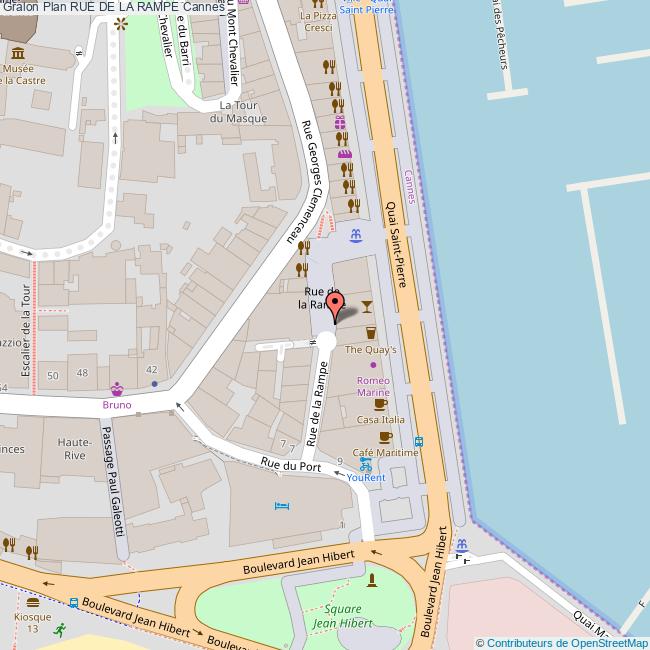Click the hotel bed icon below Rue du Port

(x=282, y=506)
